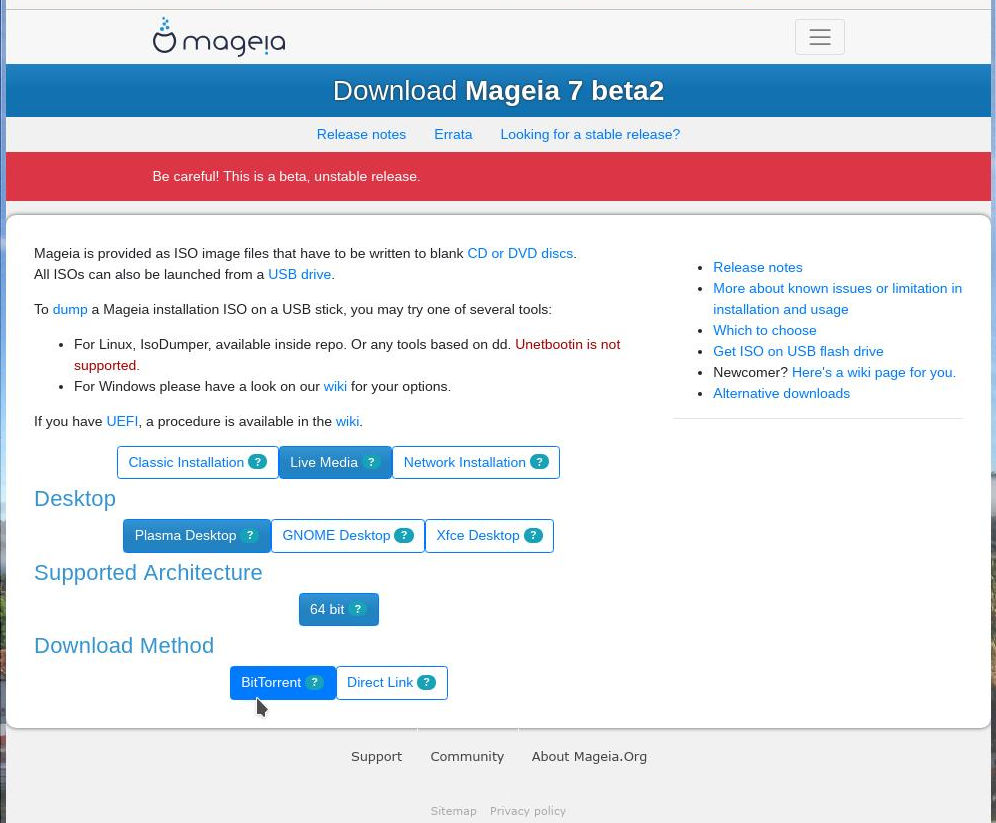
Task: Open the BitTorrent help icon
Action: [x=314, y=682]
